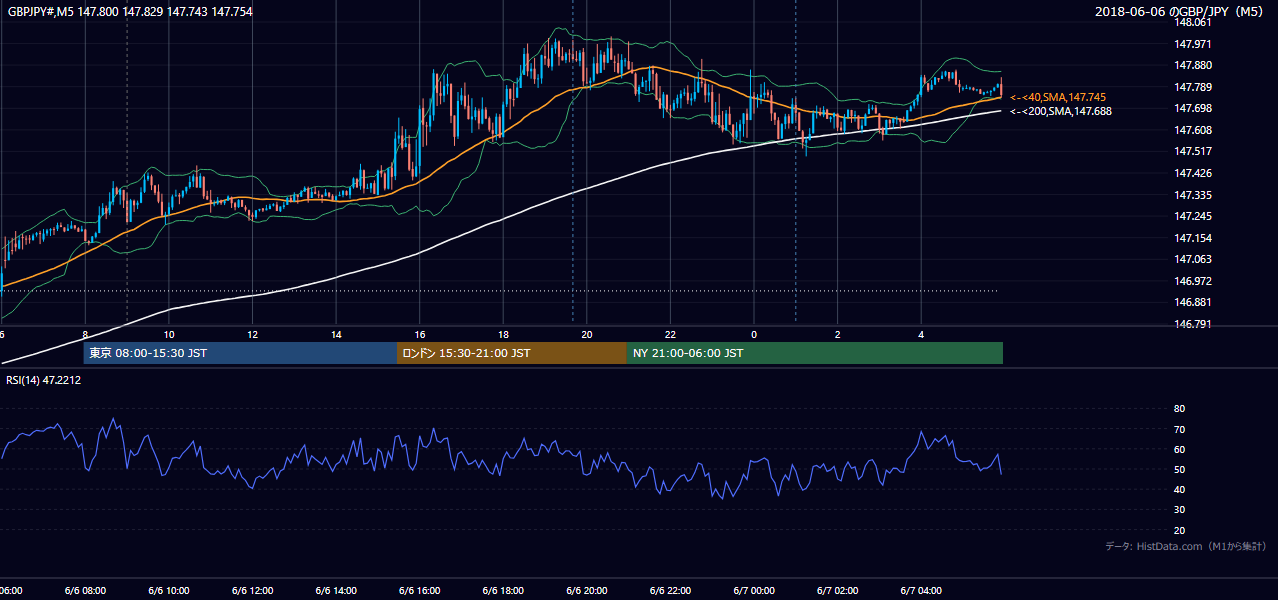The image size is (1278, 600).
Task: Click the 6/7 00:00 date axis label
Action: pos(754,591)
